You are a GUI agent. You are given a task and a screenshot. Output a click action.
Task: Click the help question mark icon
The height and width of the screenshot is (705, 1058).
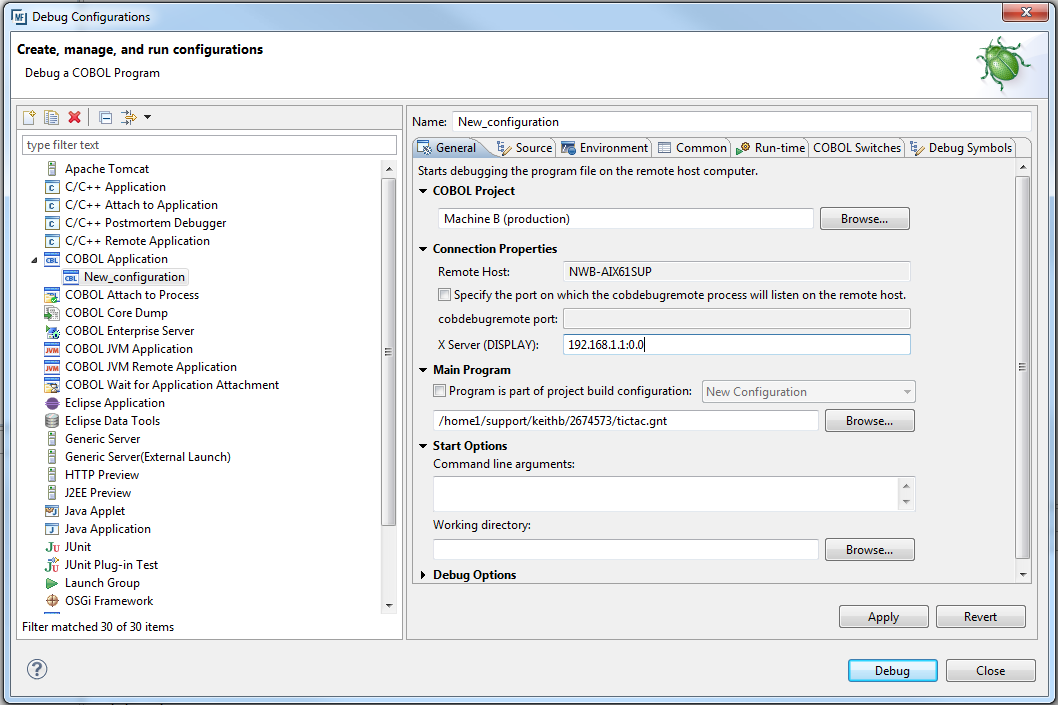pyautogui.click(x=38, y=670)
